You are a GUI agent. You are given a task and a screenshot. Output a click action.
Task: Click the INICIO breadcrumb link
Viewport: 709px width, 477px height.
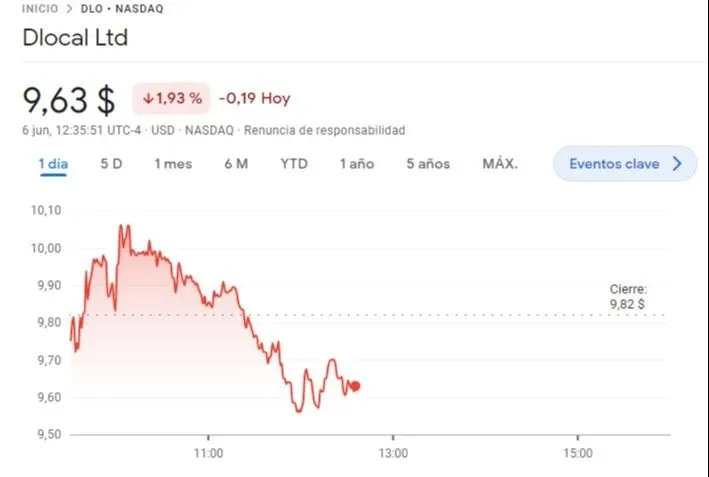click(39, 8)
